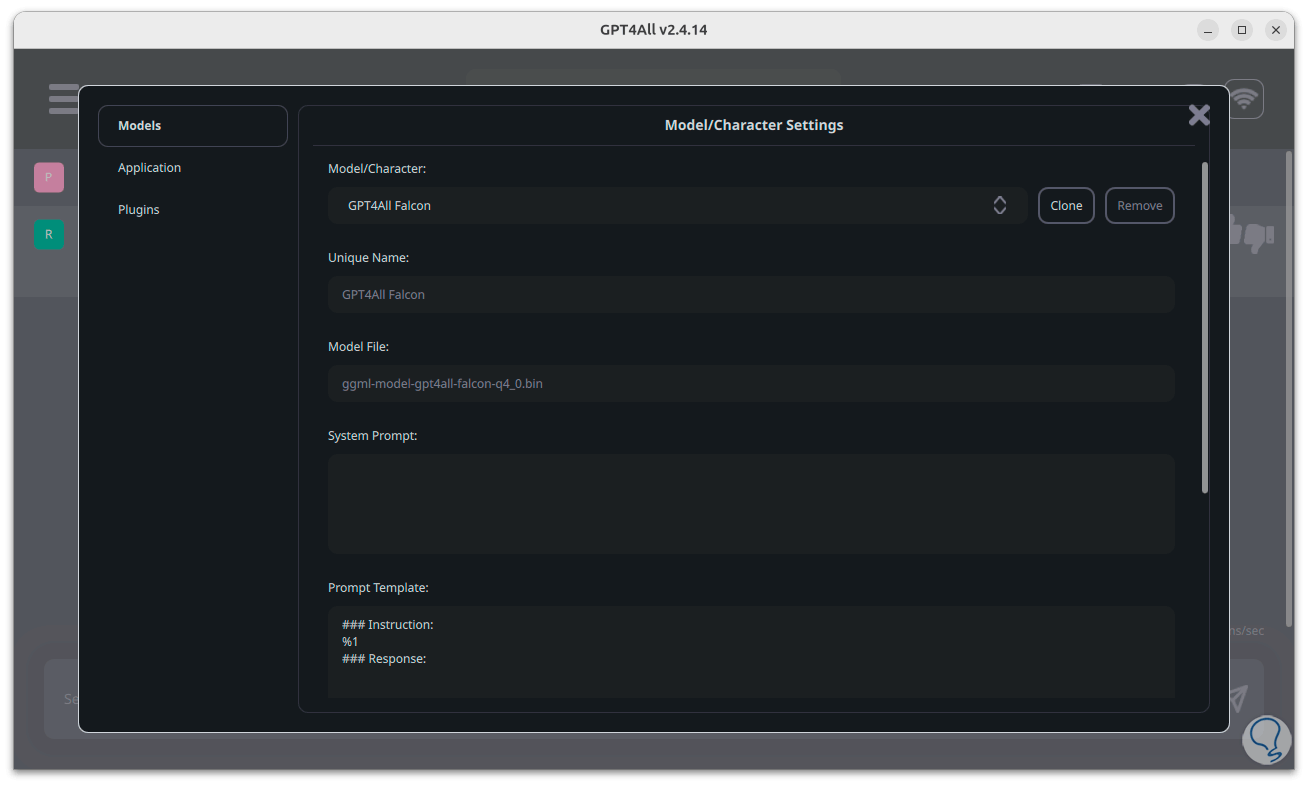This screenshot has height=786, width=1308.
Task: Maximize the GPT4All window
Action: (x=1241, y=30)
